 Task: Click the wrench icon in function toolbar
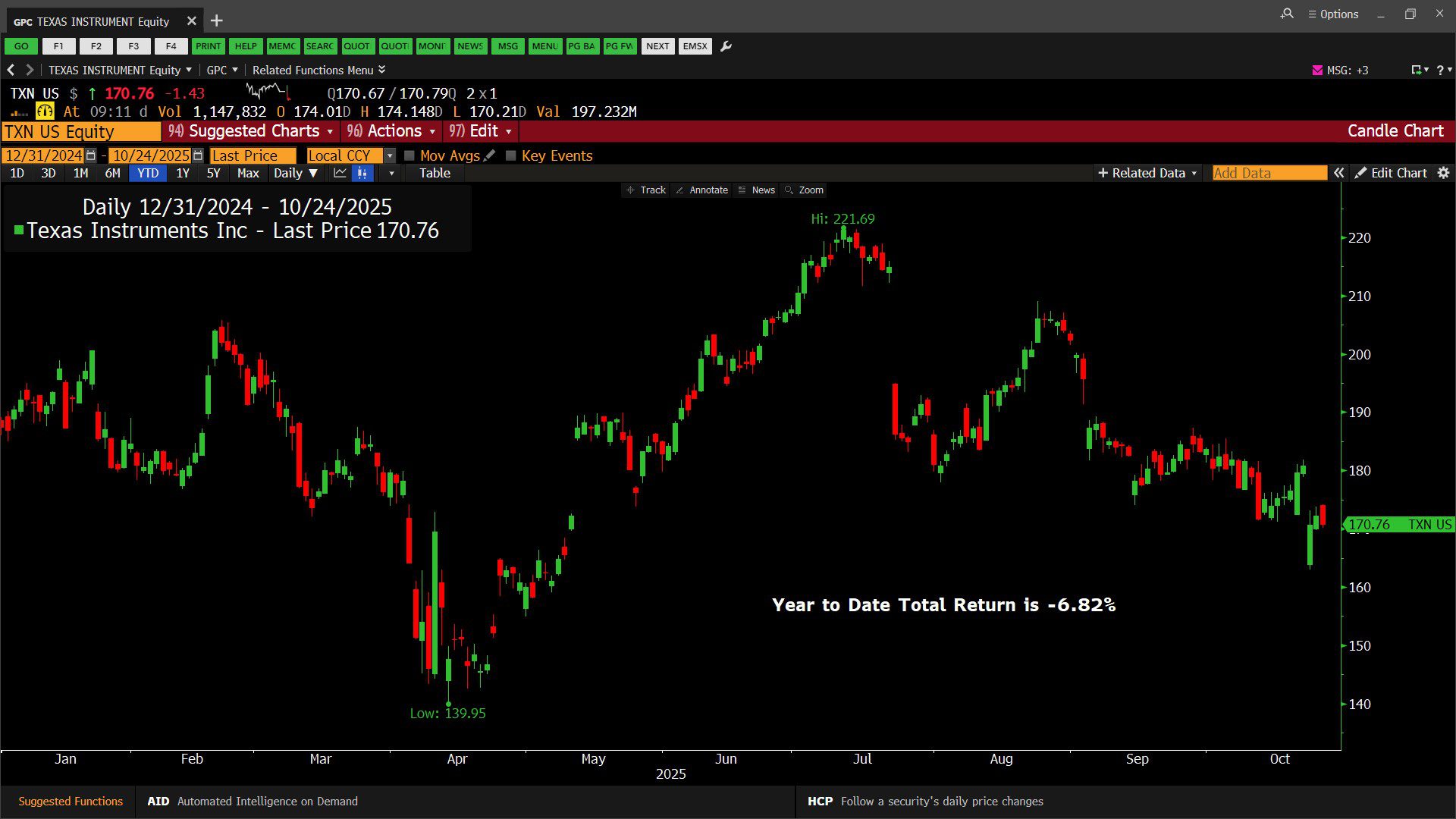726,46
